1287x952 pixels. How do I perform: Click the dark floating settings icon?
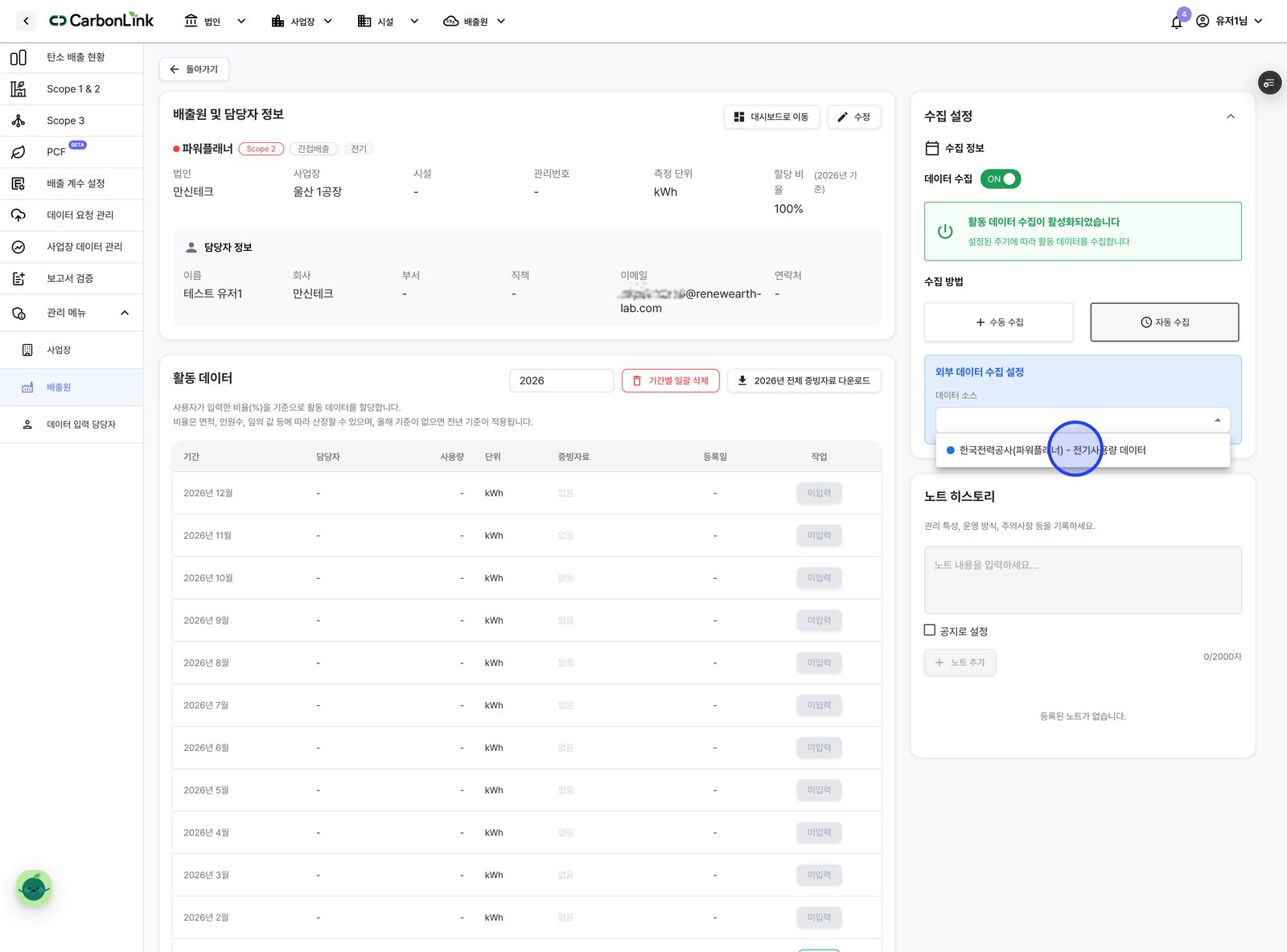coord(1269,83)
